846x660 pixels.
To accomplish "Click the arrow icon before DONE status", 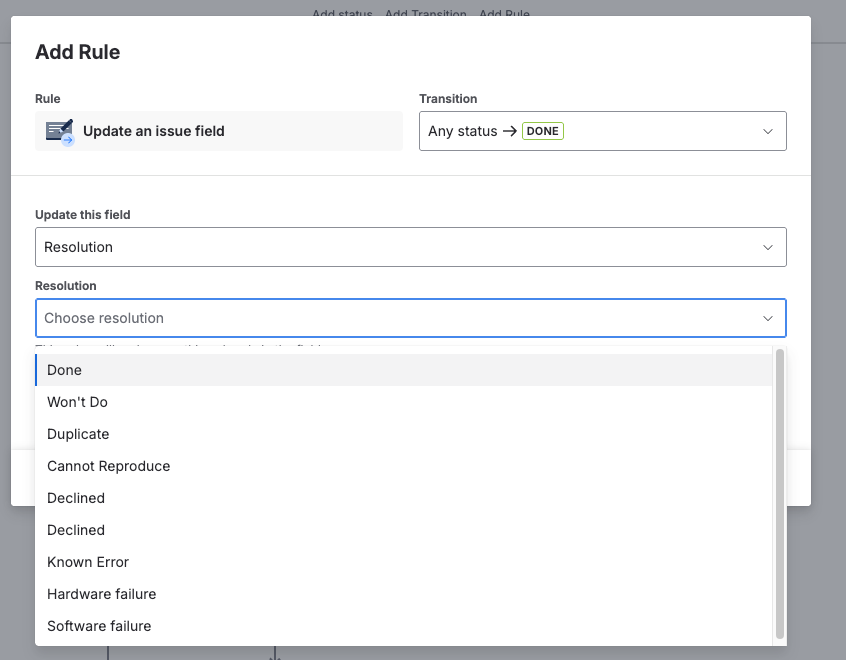I will pos(510,131).
